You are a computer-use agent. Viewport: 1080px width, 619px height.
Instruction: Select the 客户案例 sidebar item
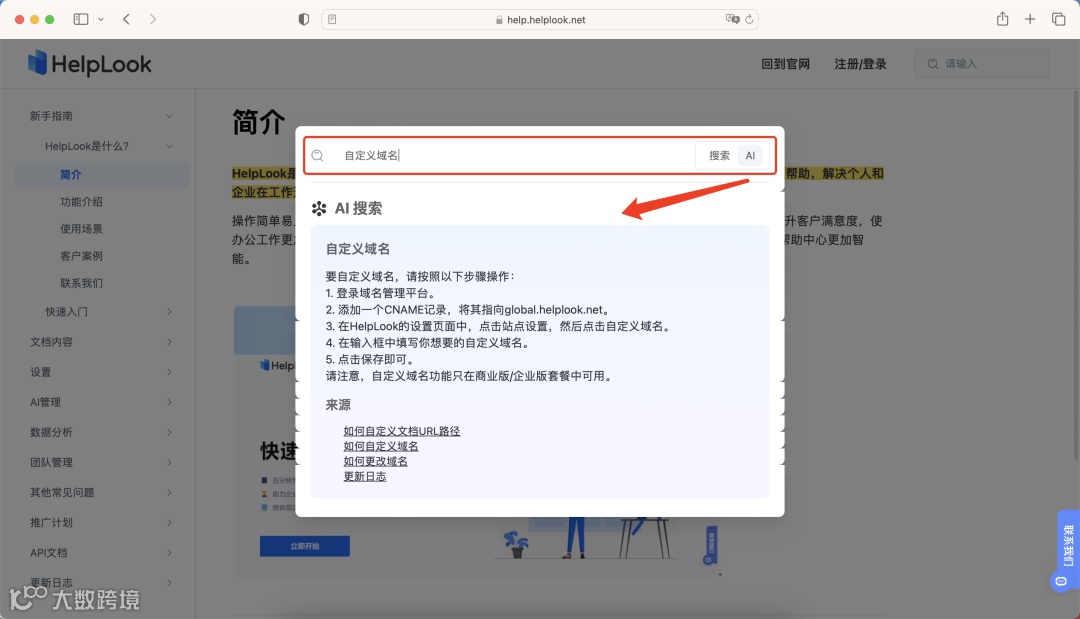tap(81, 256)
